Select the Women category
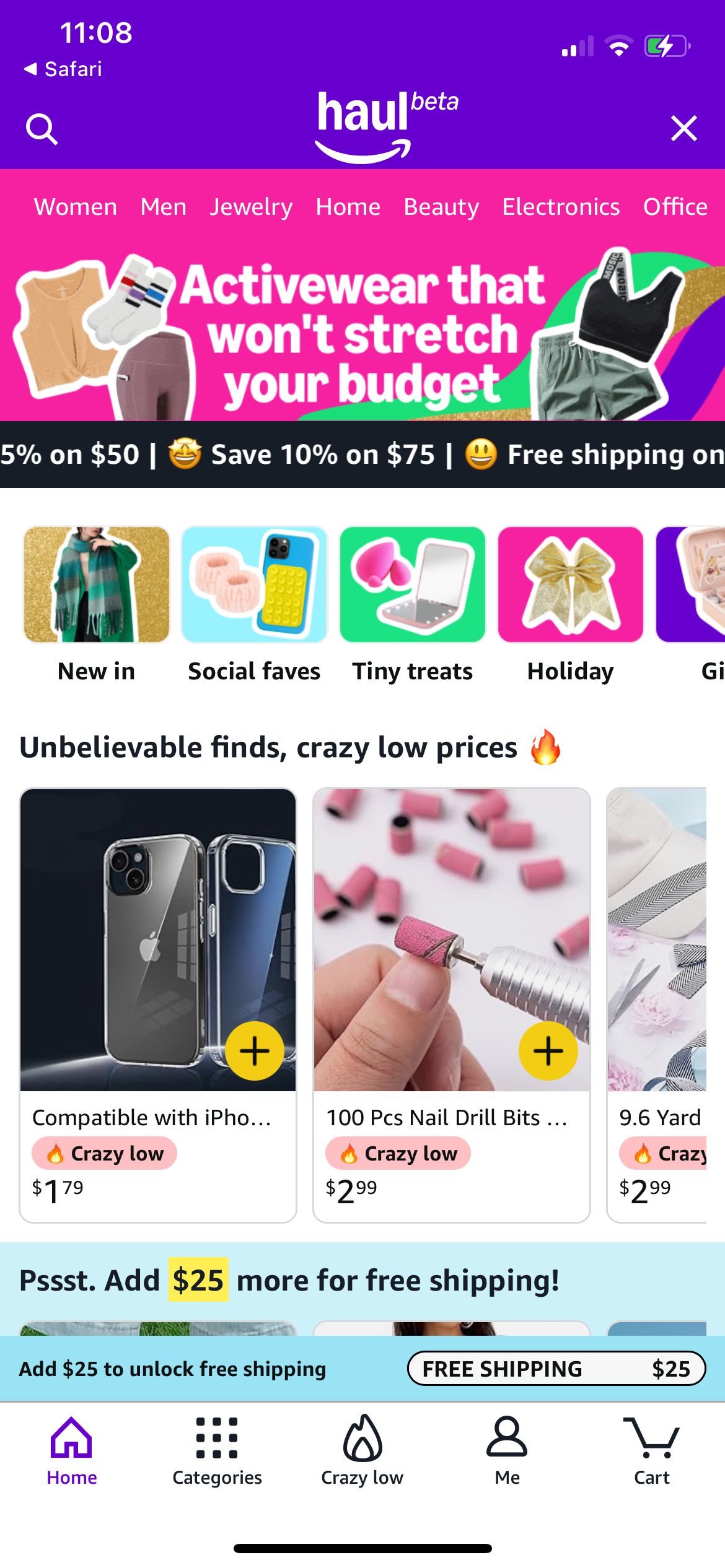725x1568 pixels. click(76, 207)
